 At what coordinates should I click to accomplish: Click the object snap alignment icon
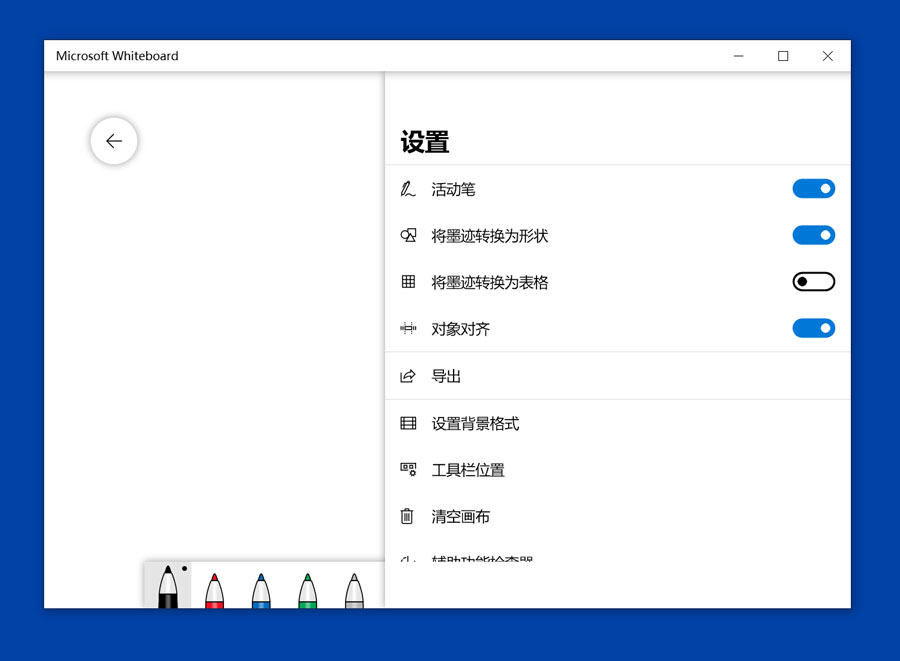pyautogui.click(x=408, y=328)
